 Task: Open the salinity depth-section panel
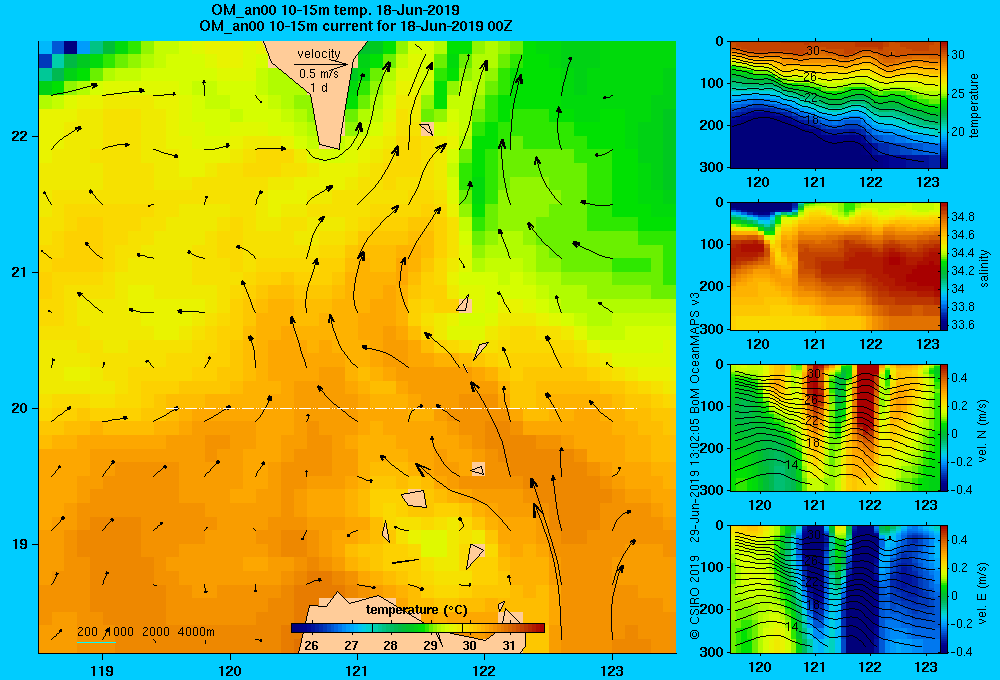pos(834,266)
